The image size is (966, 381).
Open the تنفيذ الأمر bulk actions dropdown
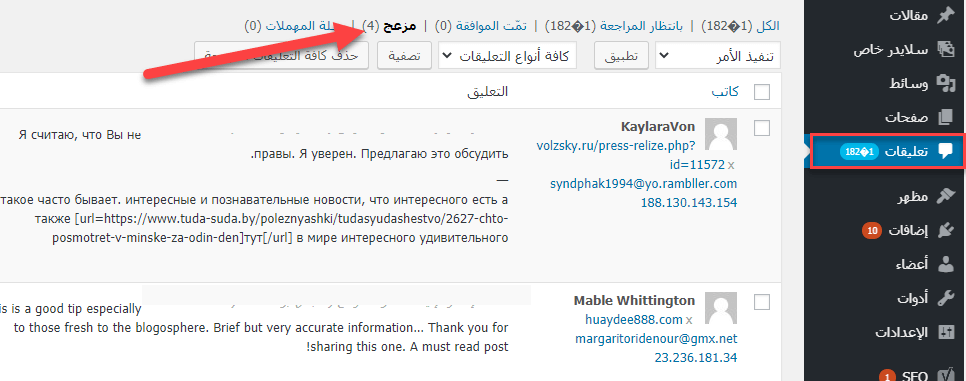(x=718, y=56)
